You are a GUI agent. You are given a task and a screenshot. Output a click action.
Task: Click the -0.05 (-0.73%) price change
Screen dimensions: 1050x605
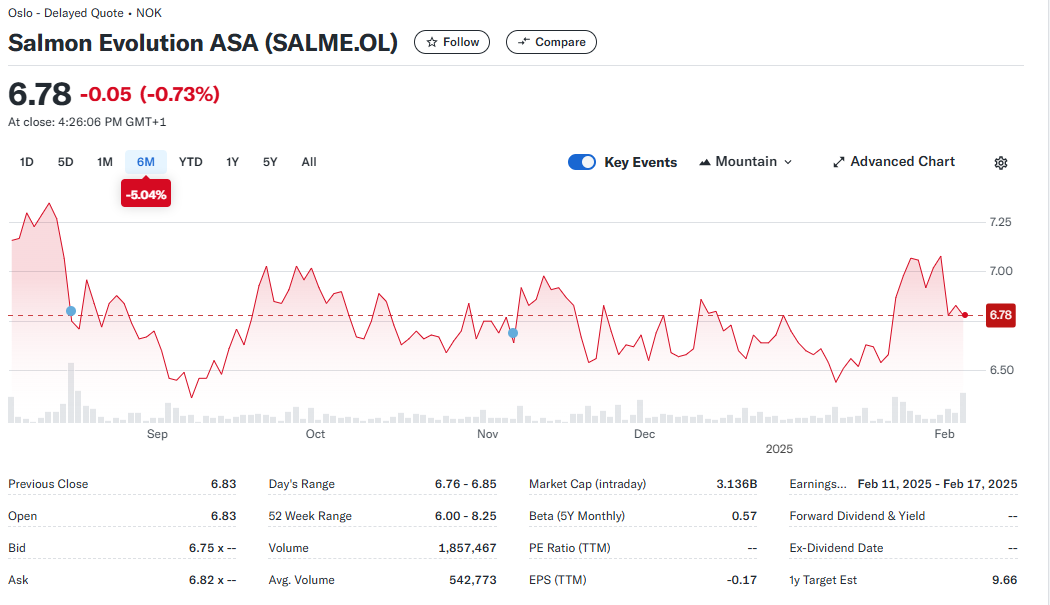[150, 94]
